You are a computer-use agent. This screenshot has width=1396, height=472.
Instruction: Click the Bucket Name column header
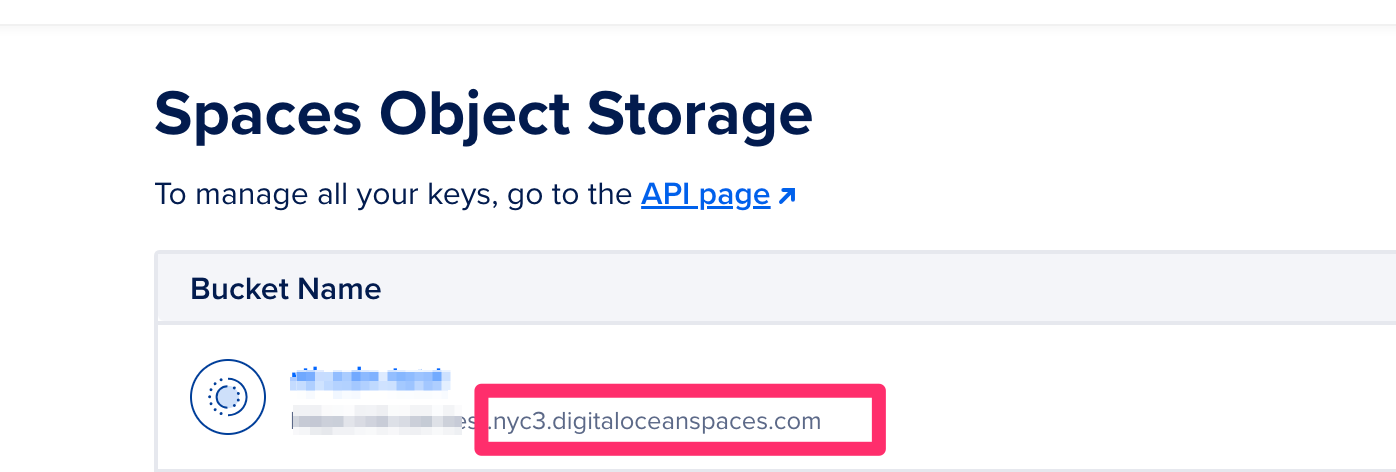(x=285, y=289)
